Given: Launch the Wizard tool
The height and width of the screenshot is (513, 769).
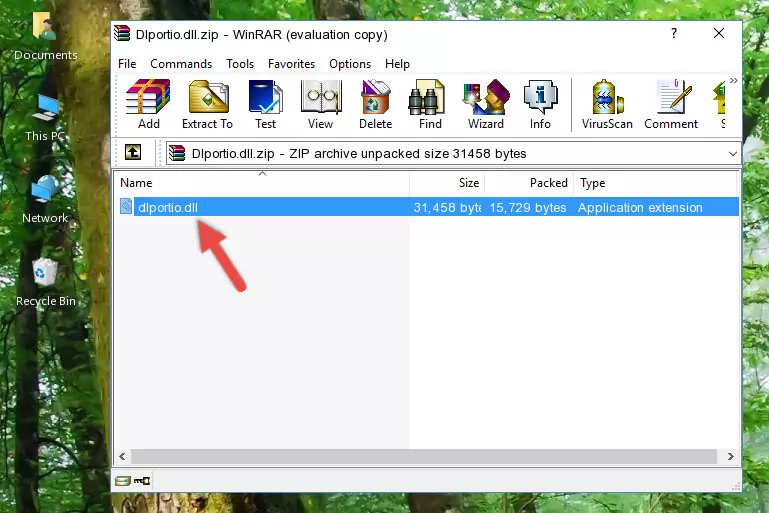Looking at the screenshot, I should [486, 104].
